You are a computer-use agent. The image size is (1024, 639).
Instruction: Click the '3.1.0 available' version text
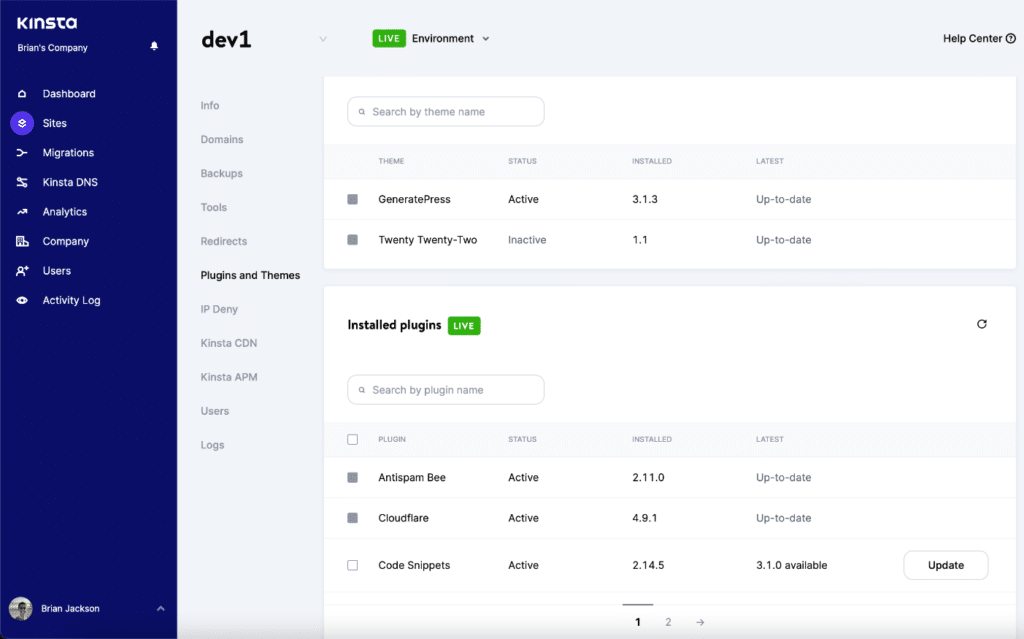point(792,565)
